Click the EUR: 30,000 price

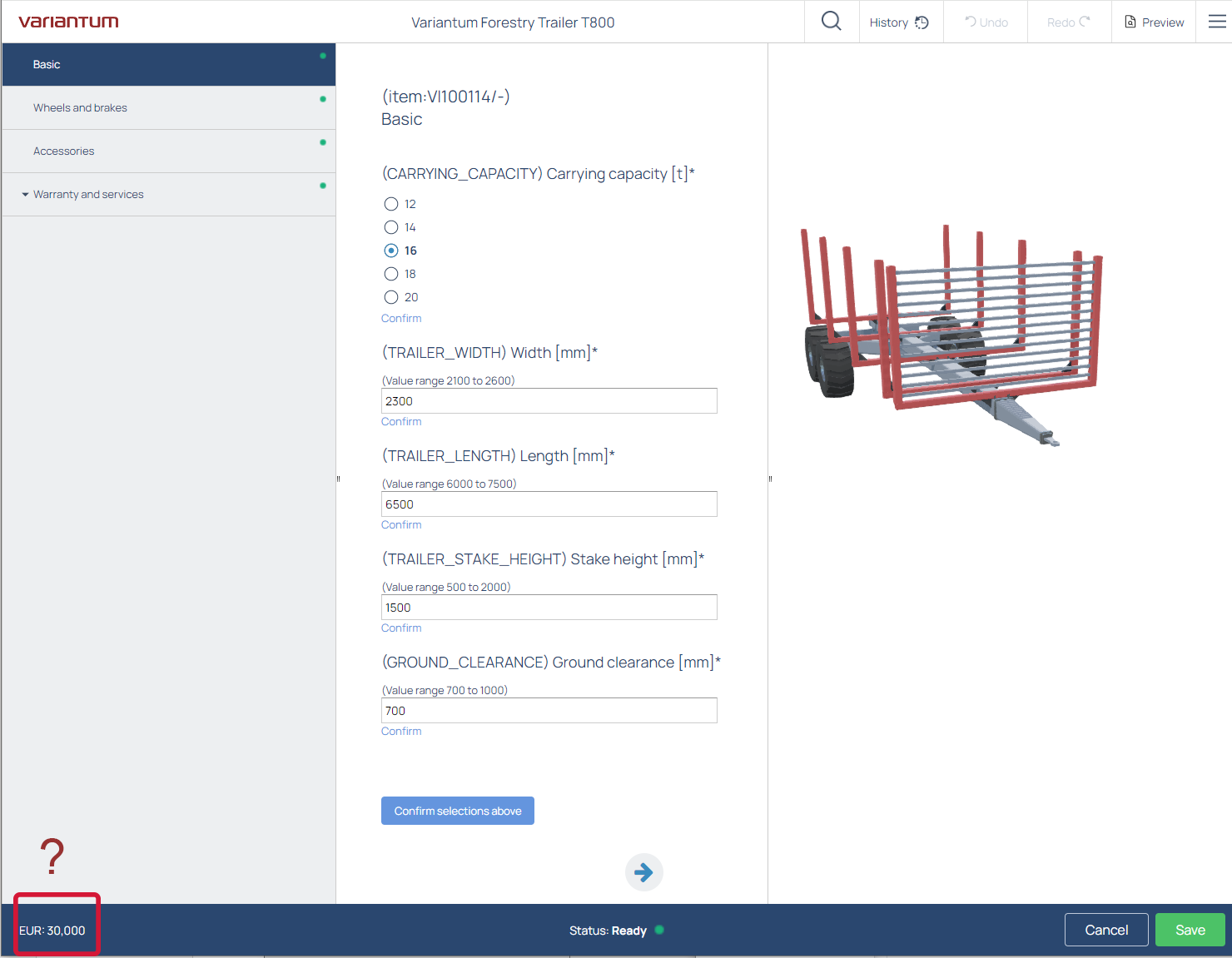tap(52, 931)
